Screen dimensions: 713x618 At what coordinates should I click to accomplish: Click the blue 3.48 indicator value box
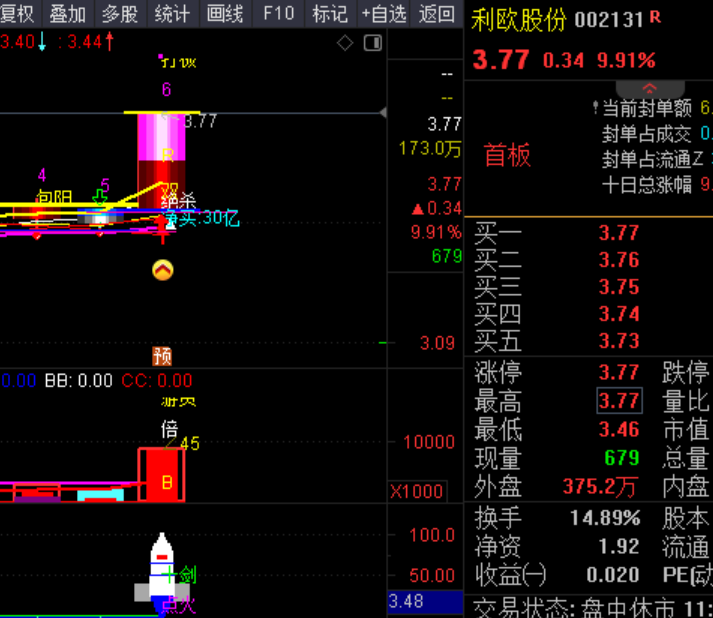[425, 601]
